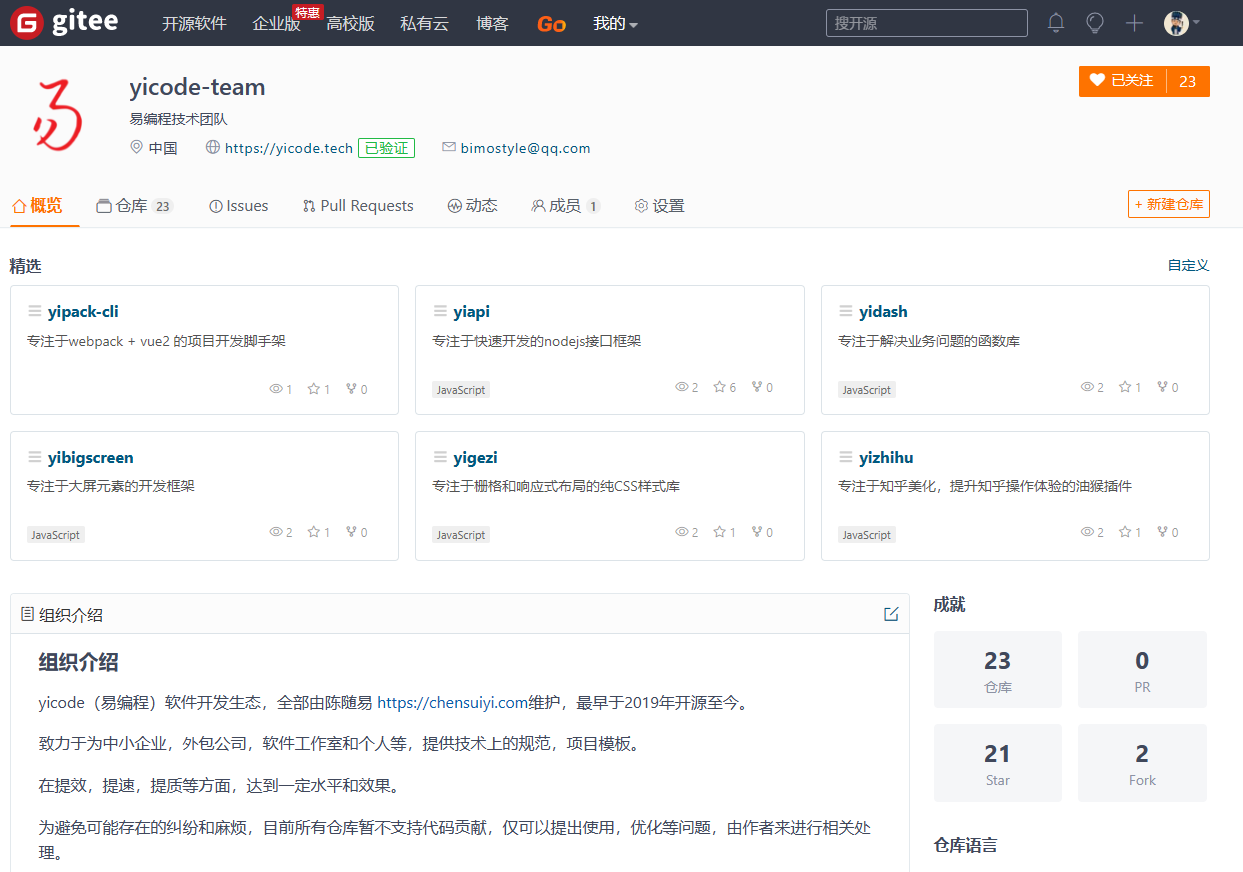This screenshot has height=872, width=1243.
Task: Open the Gitee logo home link
Action: pyautogui.click(x=63, y=22)
